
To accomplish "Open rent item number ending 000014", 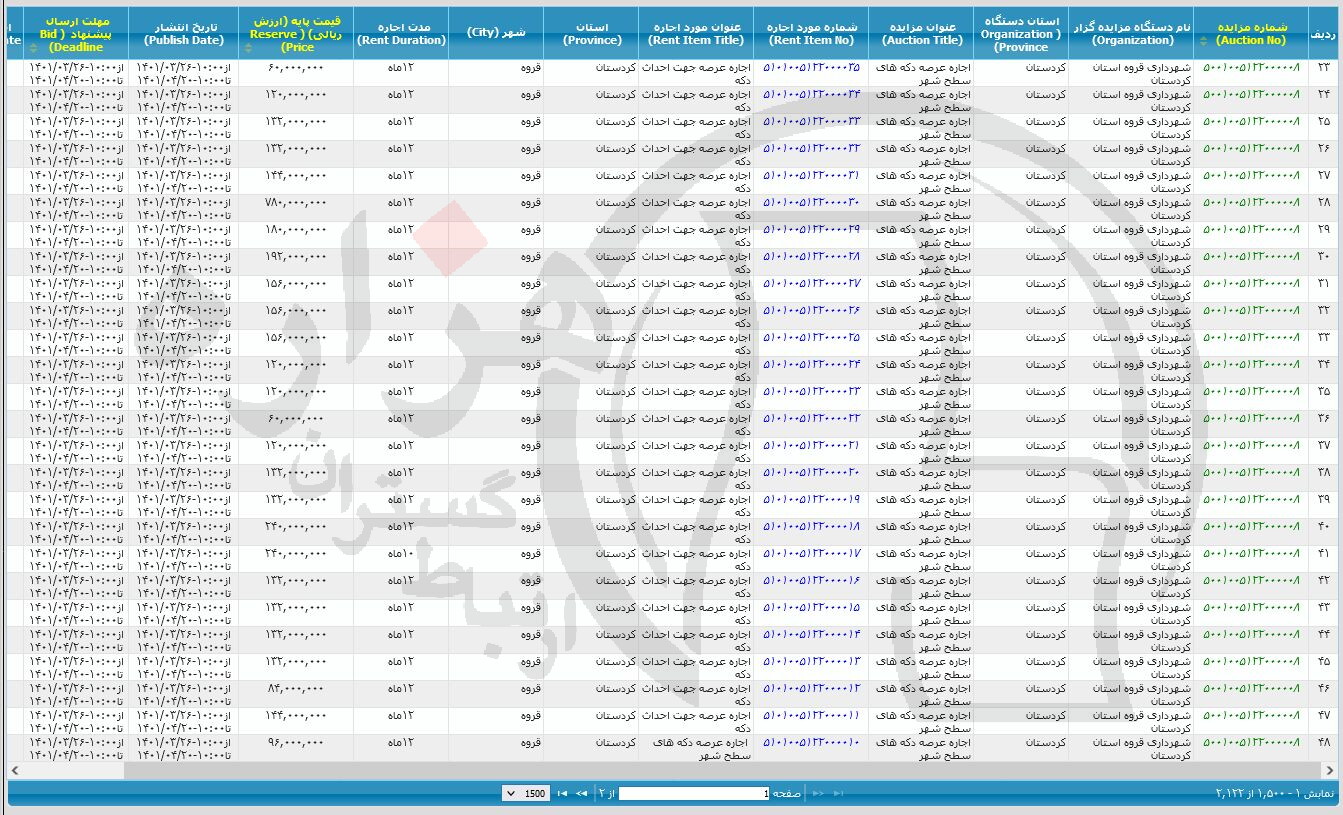I will 811,635.
